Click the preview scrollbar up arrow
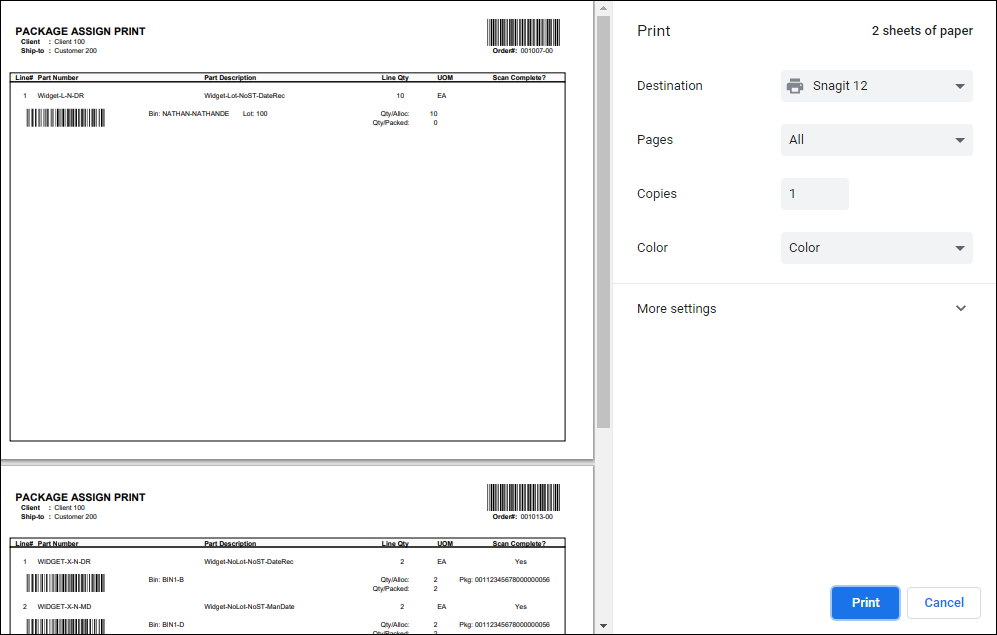Screen dimensions: 997x635 pyautogui.click(x=603, y=8)
